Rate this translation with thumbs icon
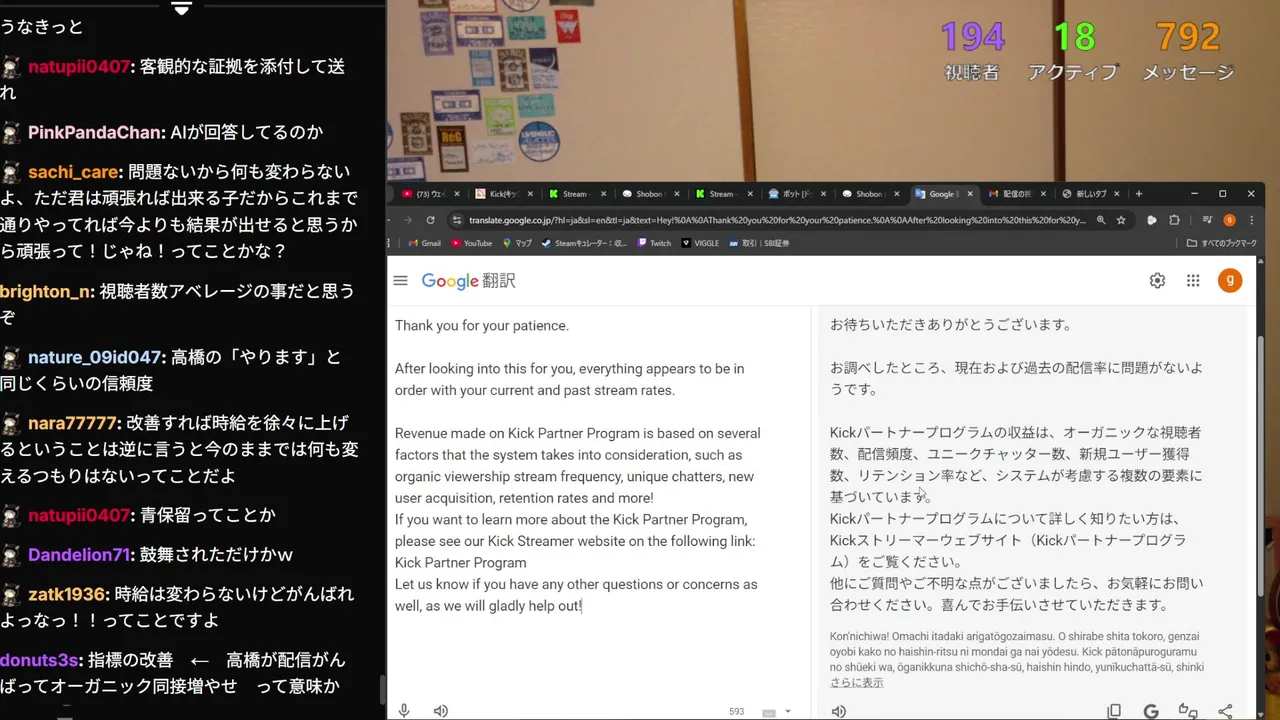Screen dimensions: 1280x720 tap(1188, 711)
